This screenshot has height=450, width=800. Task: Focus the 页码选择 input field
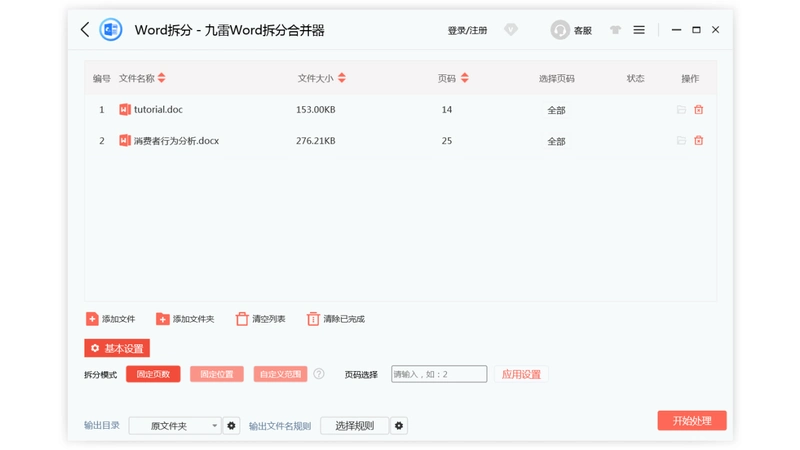point(439,374)
